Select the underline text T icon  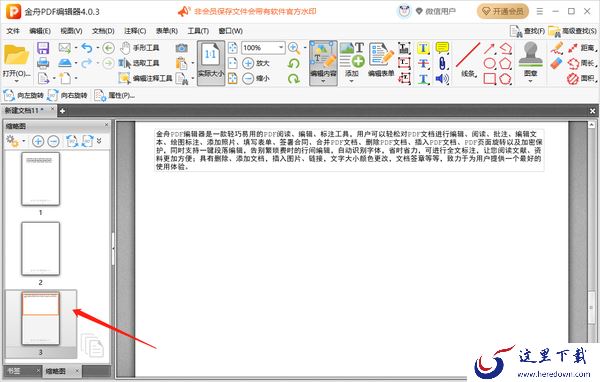coord(423,79)
